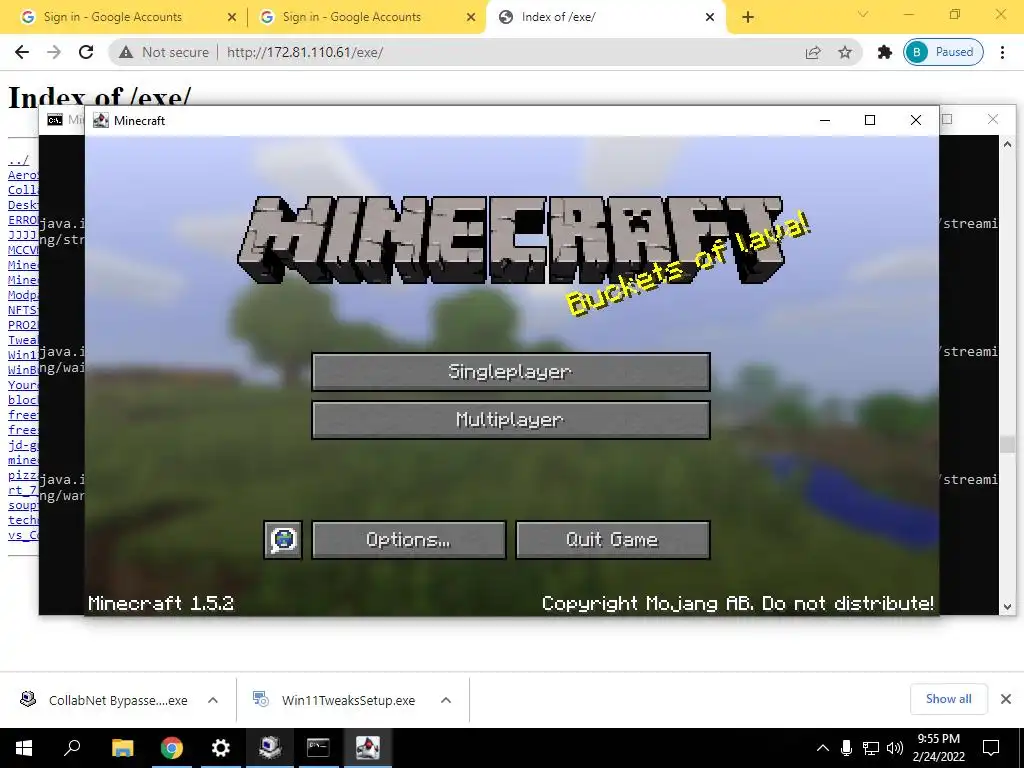Minimize the Minecraft window
The height and width of the screenshot is (768, 1024).
click(825, 120)
